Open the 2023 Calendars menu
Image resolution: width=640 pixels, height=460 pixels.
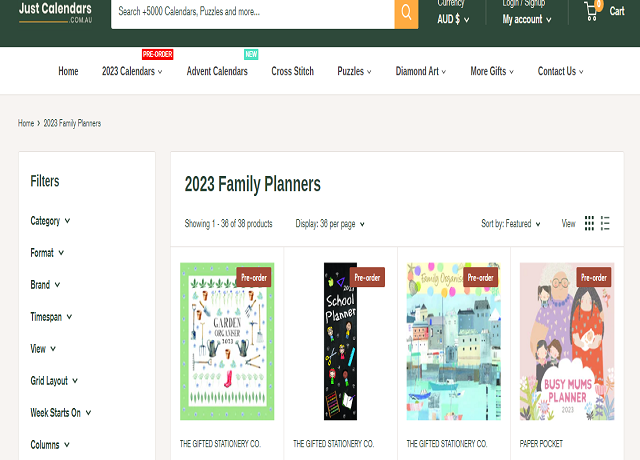click(x=133, y=72)
